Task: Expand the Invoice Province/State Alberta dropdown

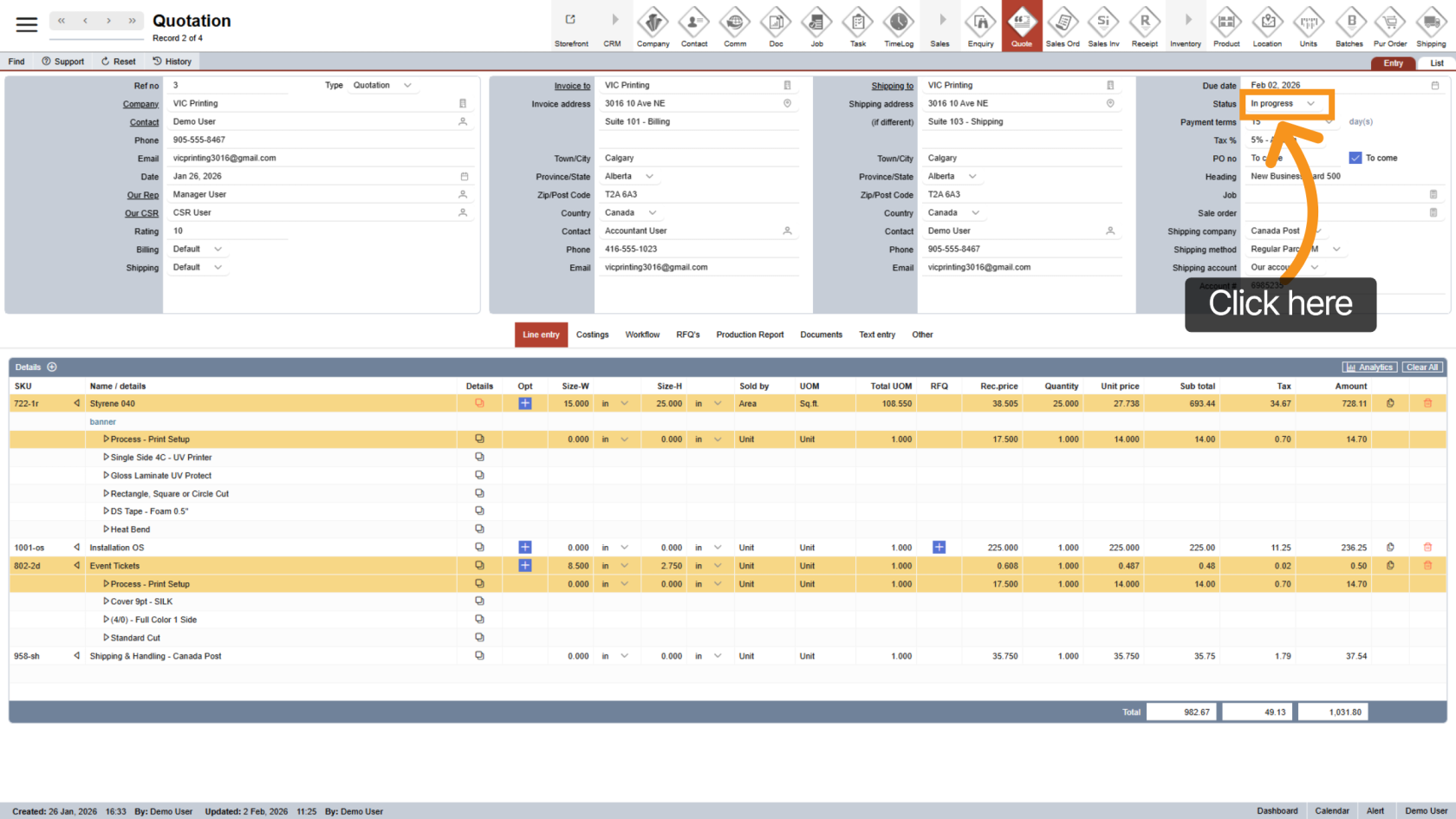Action: pos(649,177)
